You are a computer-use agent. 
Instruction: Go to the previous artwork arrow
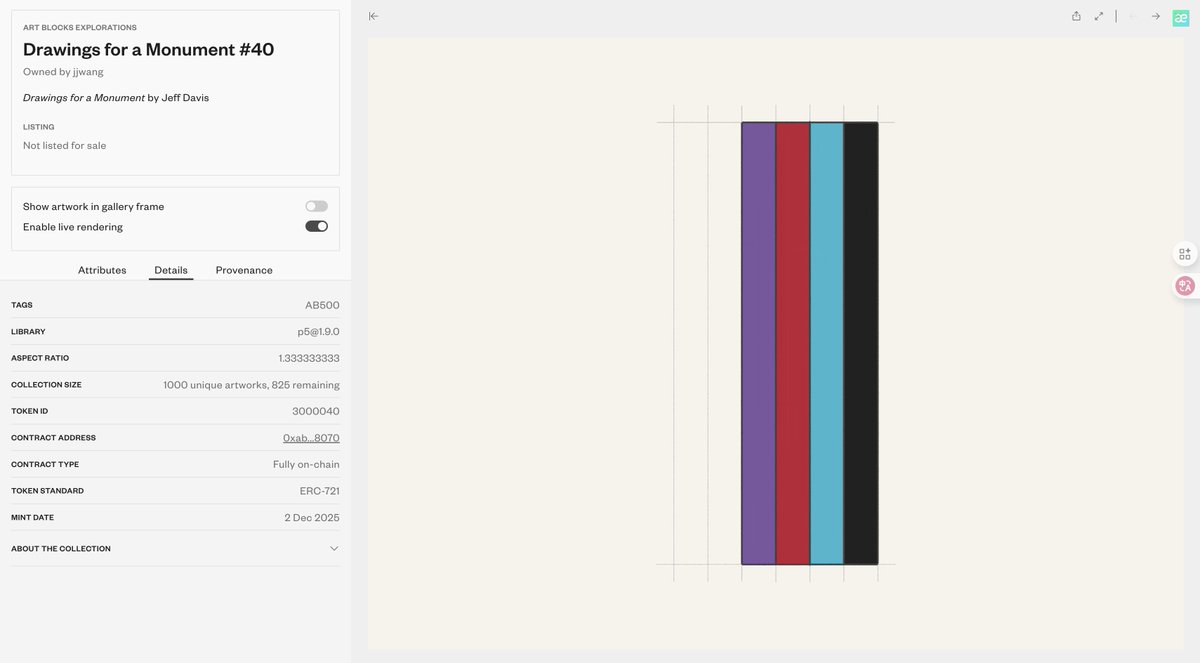(1133, 16)
